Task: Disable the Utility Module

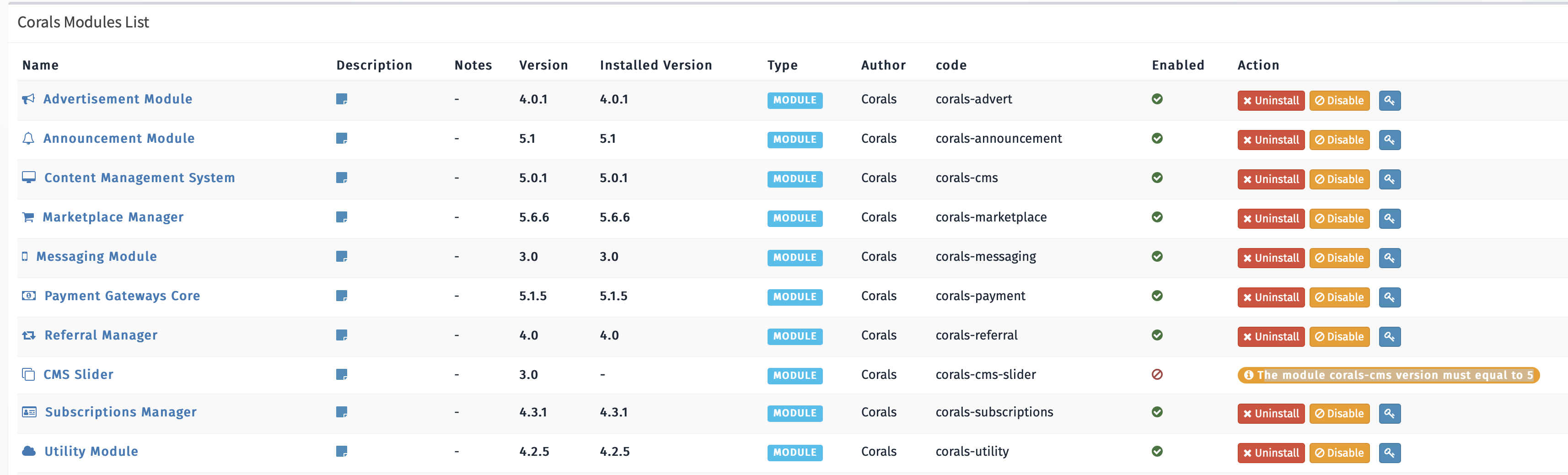Action: pos(1339,453)
